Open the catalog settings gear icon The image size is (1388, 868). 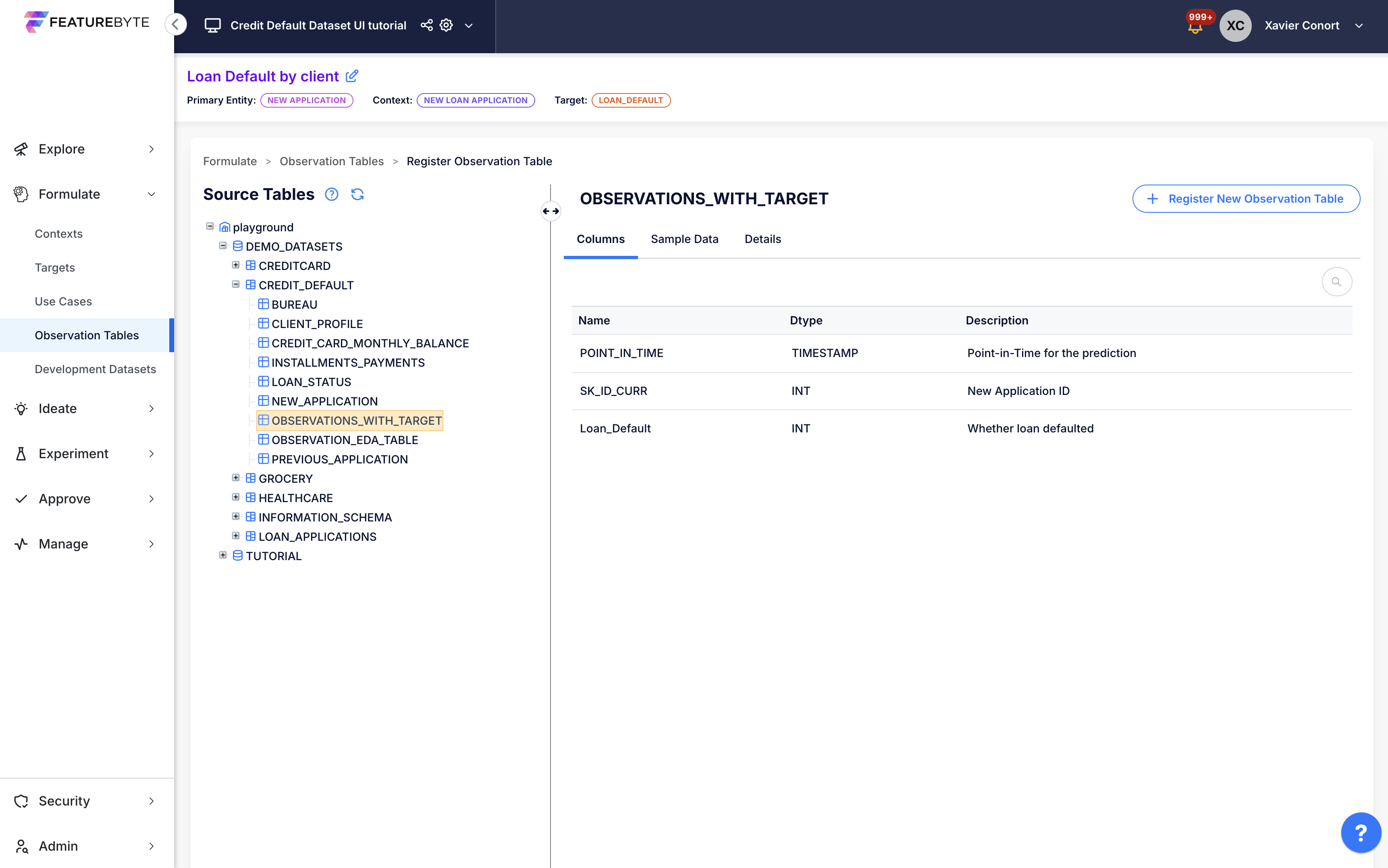tap(446, 25)
